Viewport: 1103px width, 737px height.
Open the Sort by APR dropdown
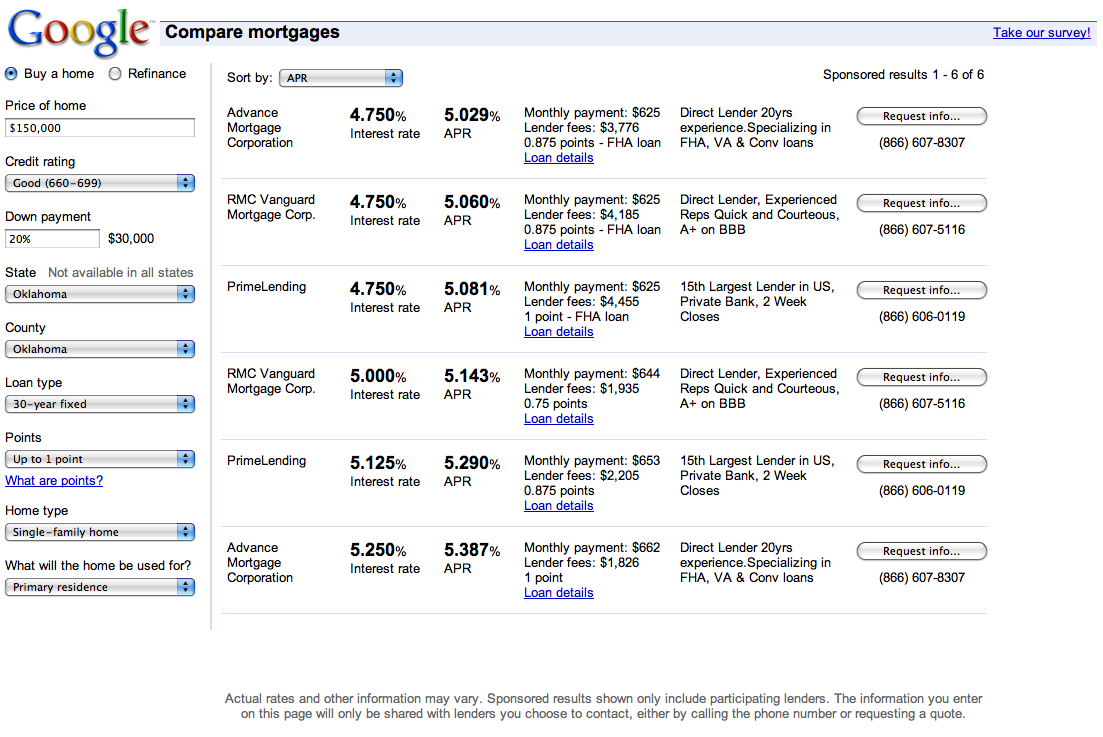341,78
